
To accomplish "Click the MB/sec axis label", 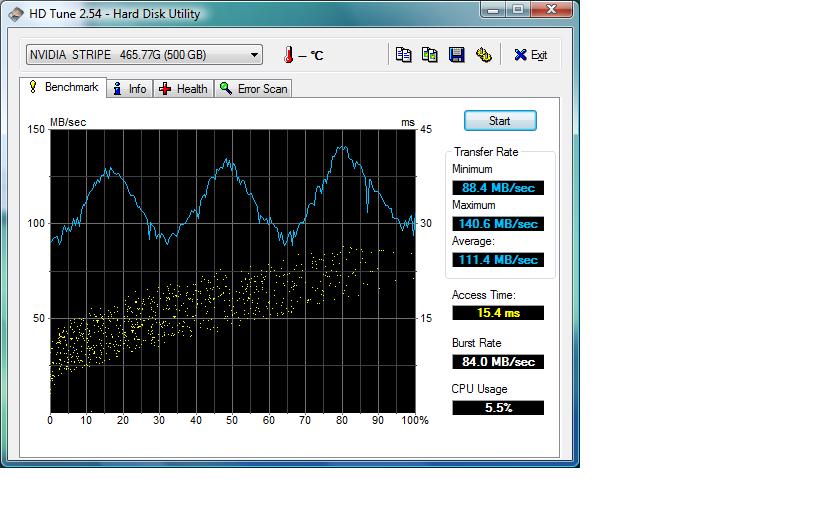I will pyautogui.click(x=68, y=122).
